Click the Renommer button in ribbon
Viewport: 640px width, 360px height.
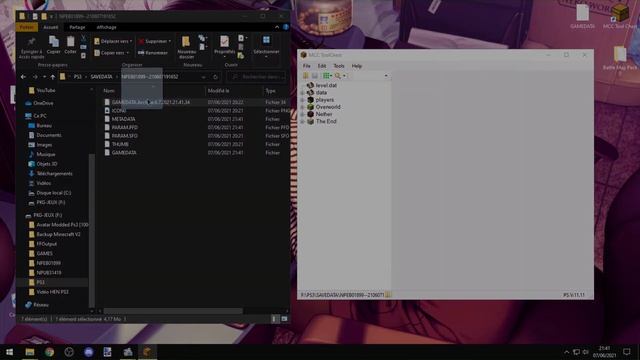tap(153, 53)
